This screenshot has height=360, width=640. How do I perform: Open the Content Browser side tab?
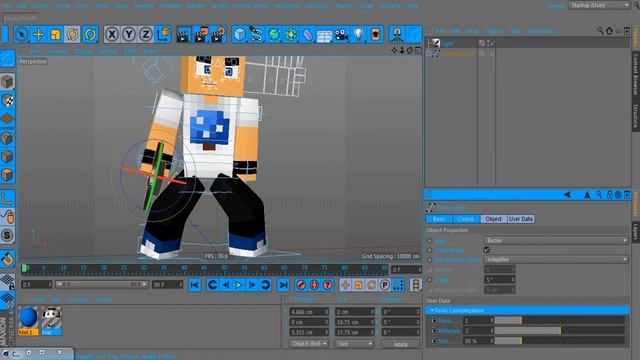pos(636,74)
